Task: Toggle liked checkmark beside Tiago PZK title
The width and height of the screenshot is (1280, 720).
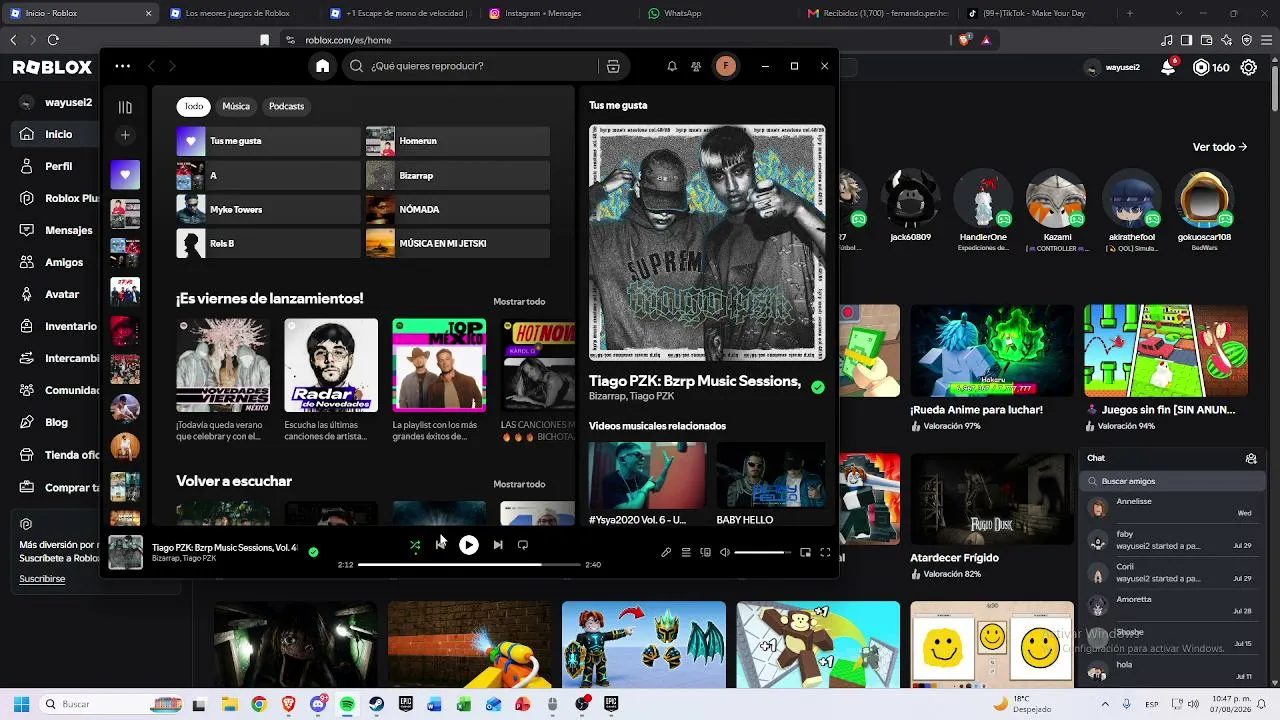Action: tap(818, 387)
